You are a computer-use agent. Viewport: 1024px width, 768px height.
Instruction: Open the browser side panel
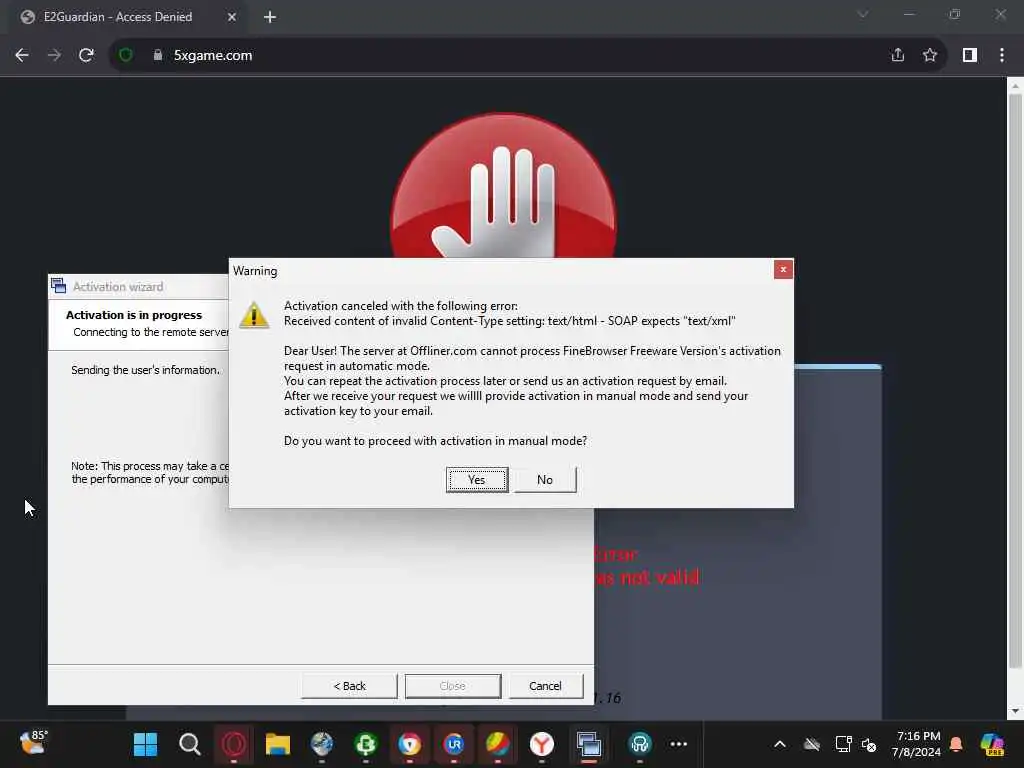click(970, 56)
